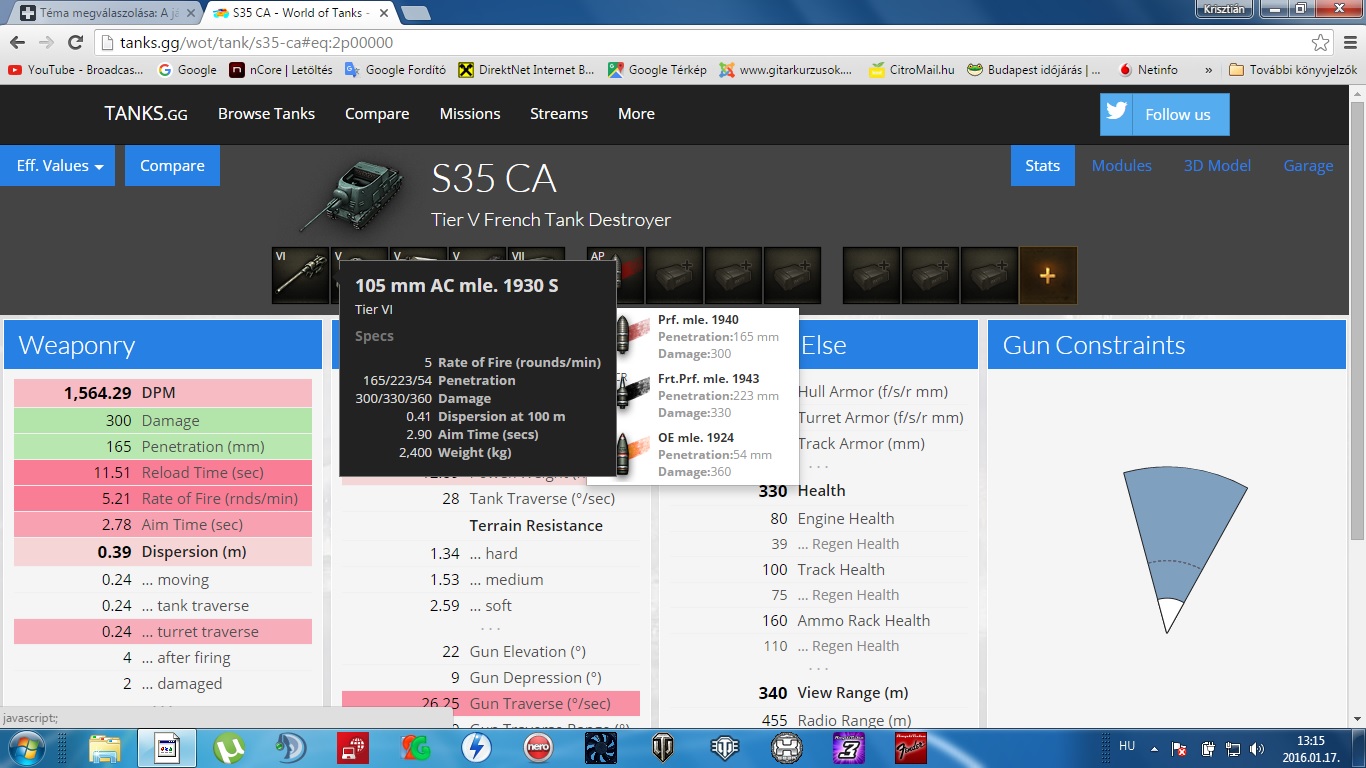
Task: Click the Ammo Rack Health row
Action: [820, 620]
